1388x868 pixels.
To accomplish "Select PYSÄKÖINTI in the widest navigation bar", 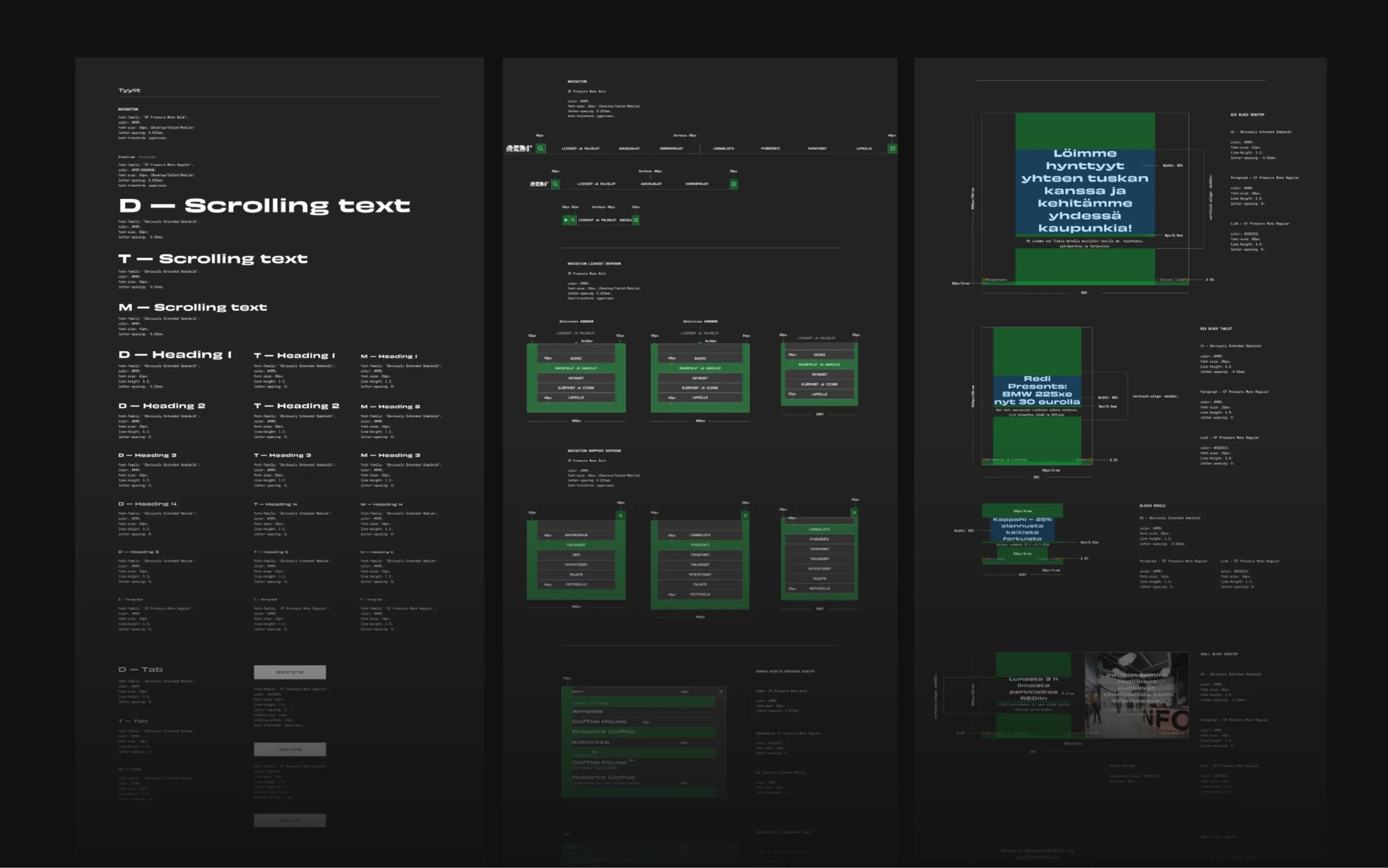I will coord(770,148).
